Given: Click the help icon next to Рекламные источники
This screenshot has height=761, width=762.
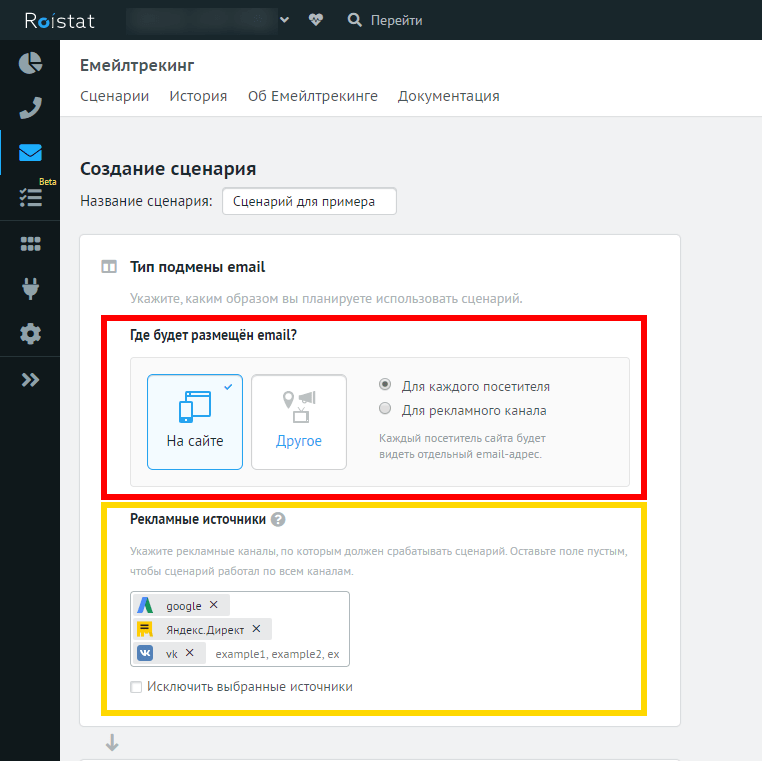Looking at the screenshot, I should pos(278,519).
